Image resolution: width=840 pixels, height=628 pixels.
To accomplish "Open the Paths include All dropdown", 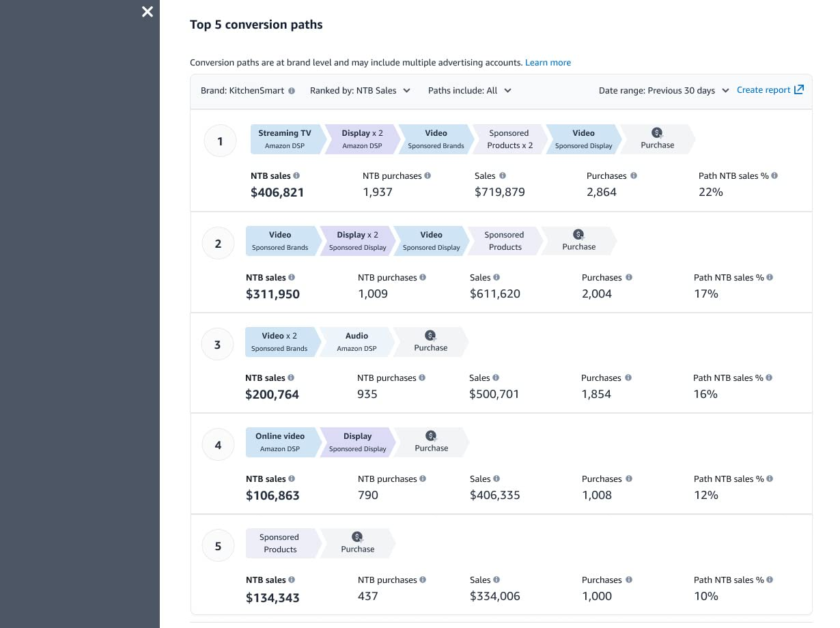I will [469, 91].
